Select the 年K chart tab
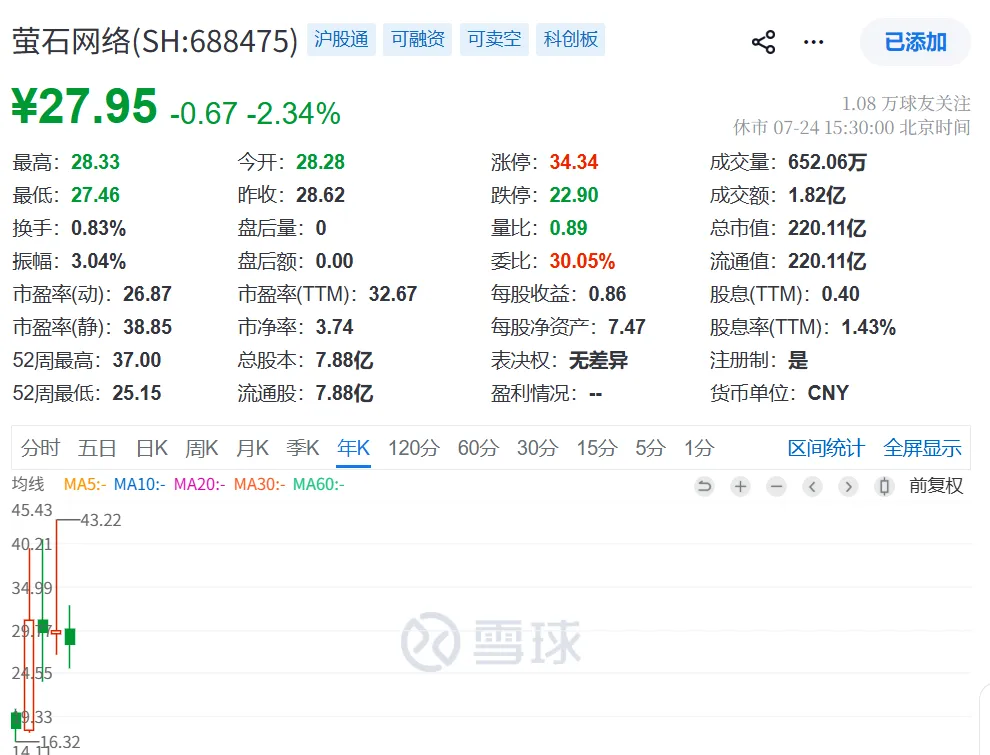990x755 pixels. pos(353,448)
